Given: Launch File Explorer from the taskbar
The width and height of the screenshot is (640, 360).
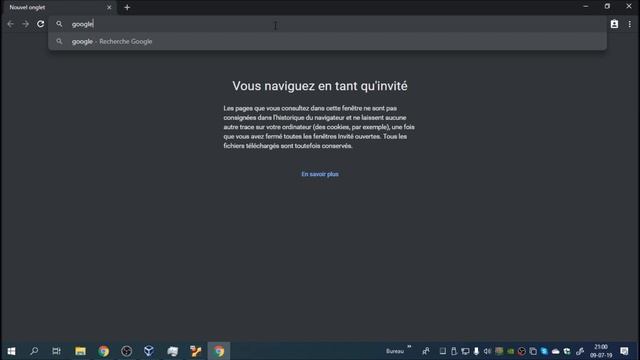Looking at the screenshot, I should pyautogui.click(x=80, y=351).
